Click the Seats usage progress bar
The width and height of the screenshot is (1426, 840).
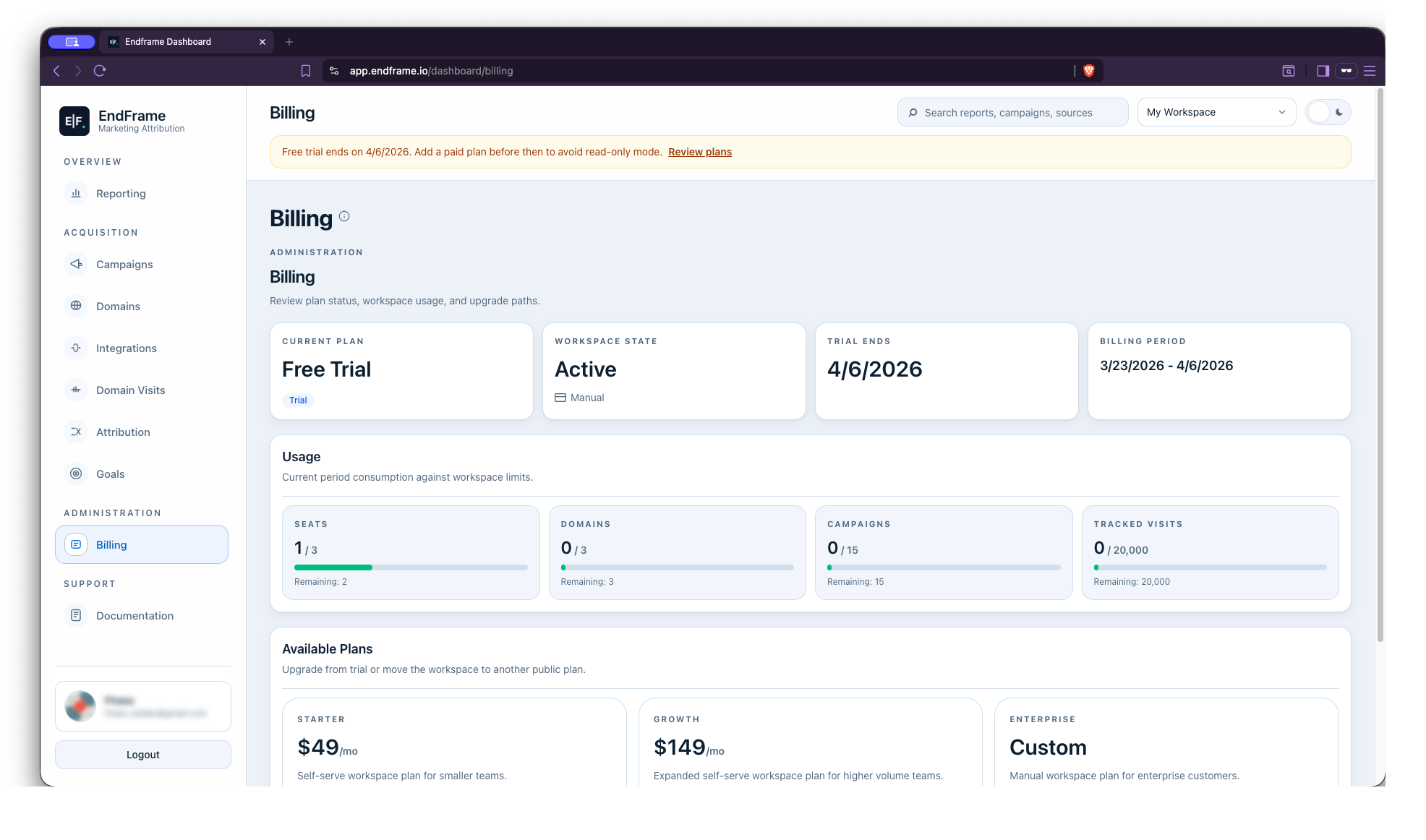[x=411, y=567]
